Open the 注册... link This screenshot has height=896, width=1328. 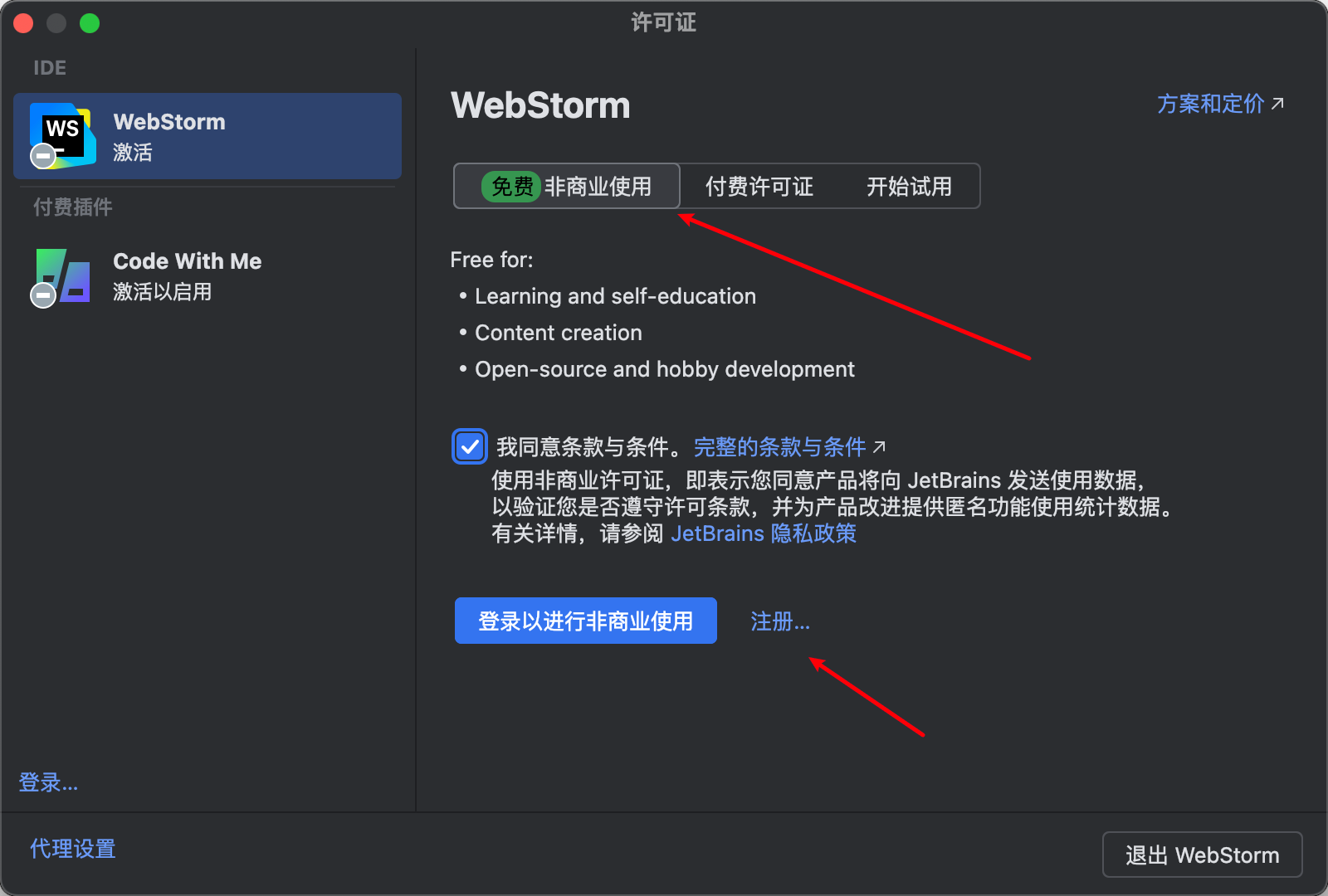click(x=779, y=621)
